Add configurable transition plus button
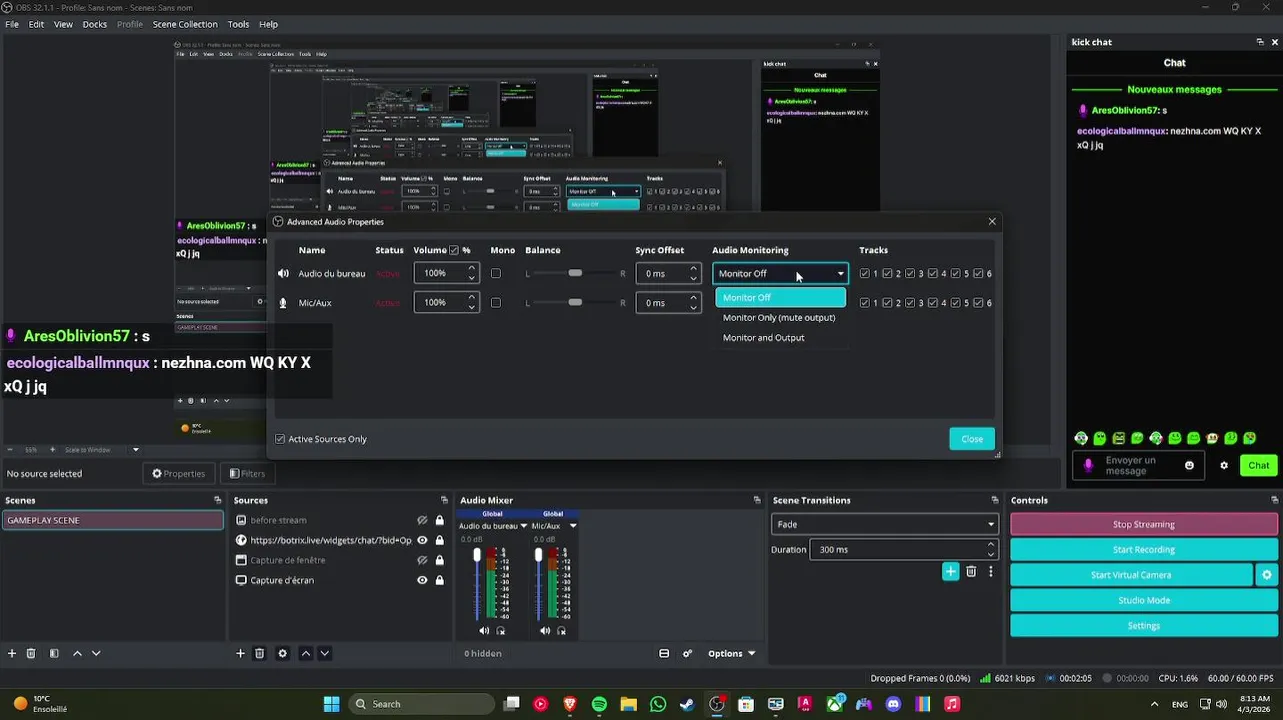 click(x=950, y=571)
